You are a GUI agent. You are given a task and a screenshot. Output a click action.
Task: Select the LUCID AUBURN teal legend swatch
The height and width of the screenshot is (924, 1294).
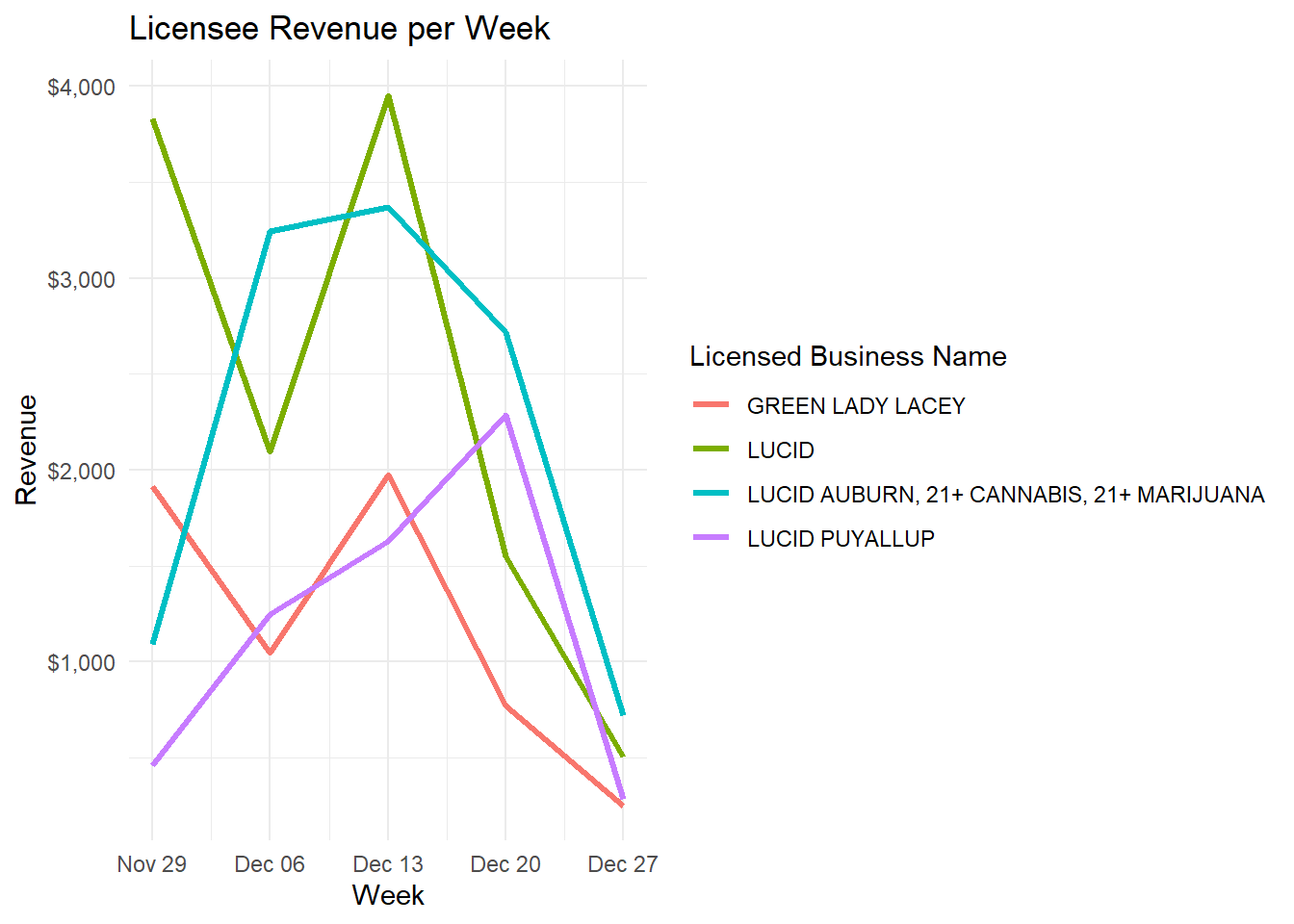coord(711,494)
